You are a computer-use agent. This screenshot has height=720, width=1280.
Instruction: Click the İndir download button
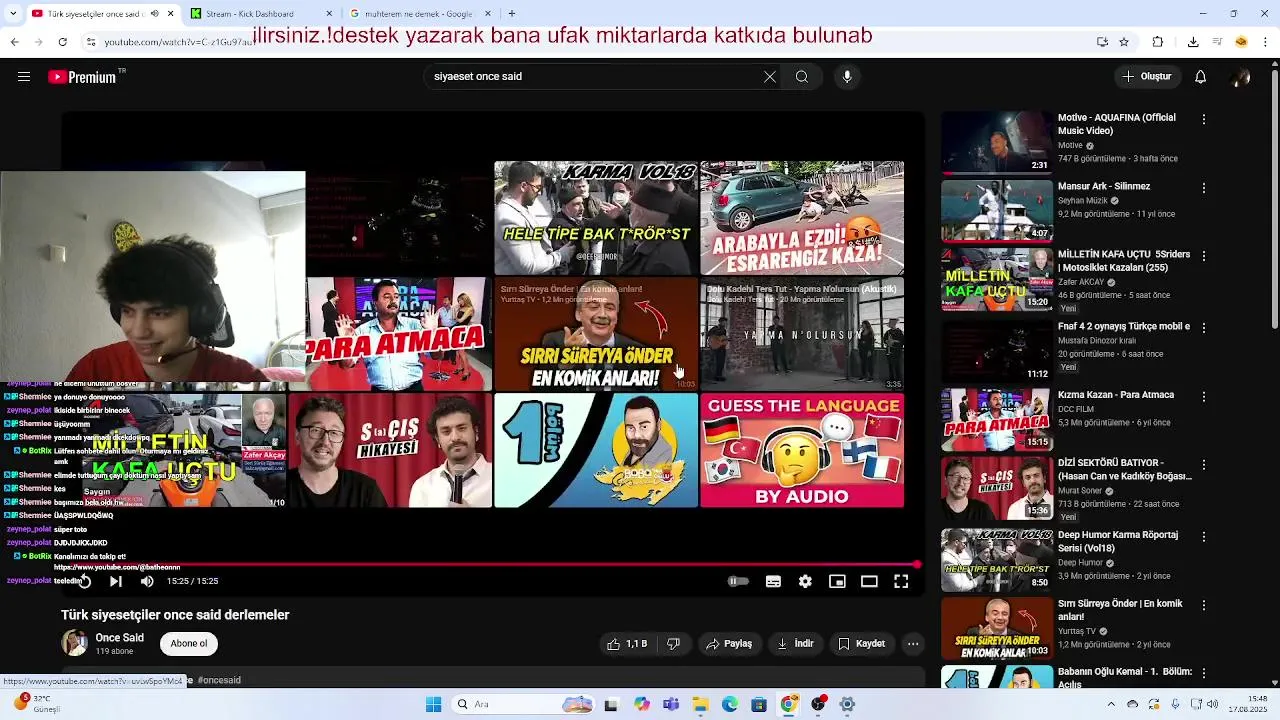pos(796,644)
